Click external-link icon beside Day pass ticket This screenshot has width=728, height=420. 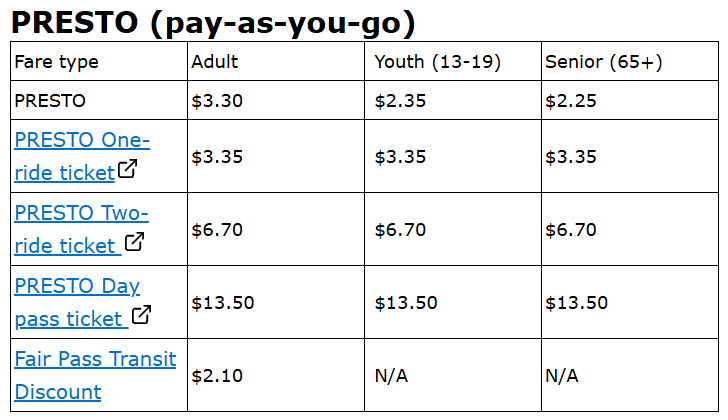click(142, 315)
